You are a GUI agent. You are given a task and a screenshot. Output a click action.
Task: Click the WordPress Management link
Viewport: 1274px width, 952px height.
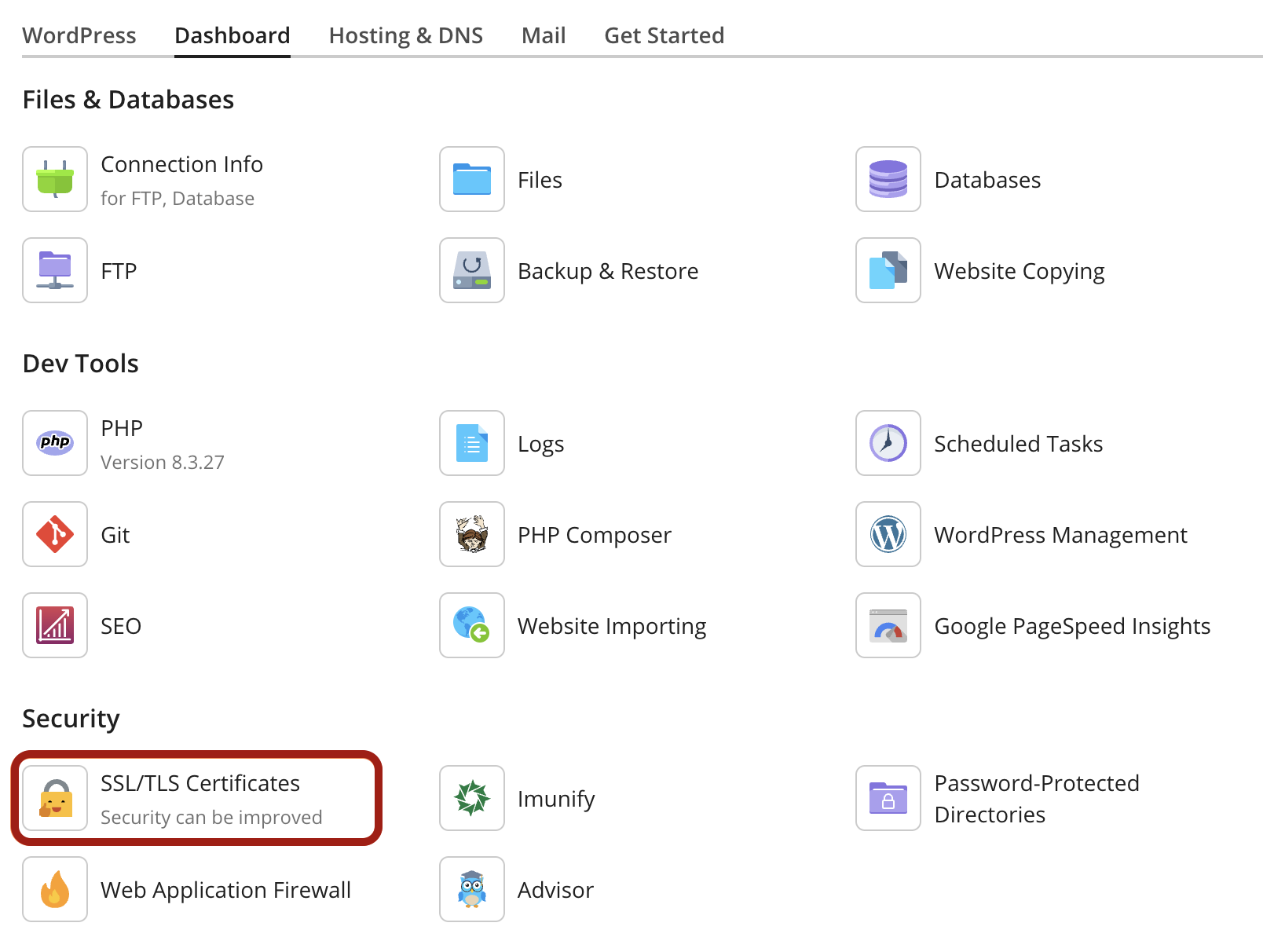(x=1061, y=535)
